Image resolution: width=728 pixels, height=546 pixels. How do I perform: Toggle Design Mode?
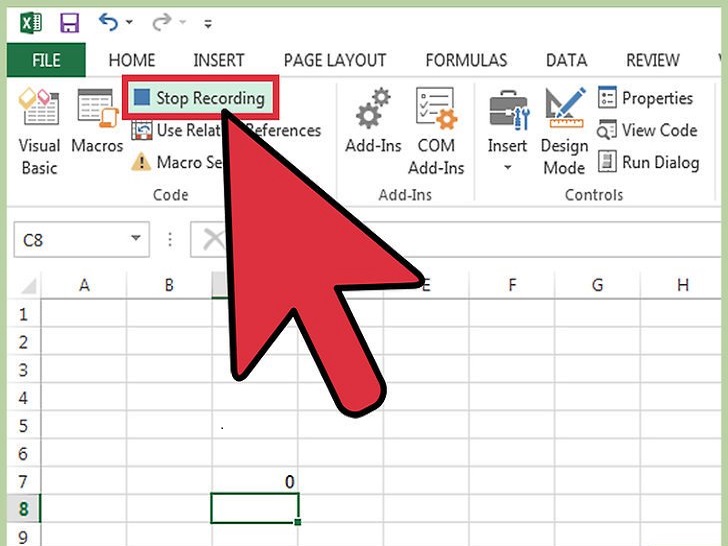point(564,132)
